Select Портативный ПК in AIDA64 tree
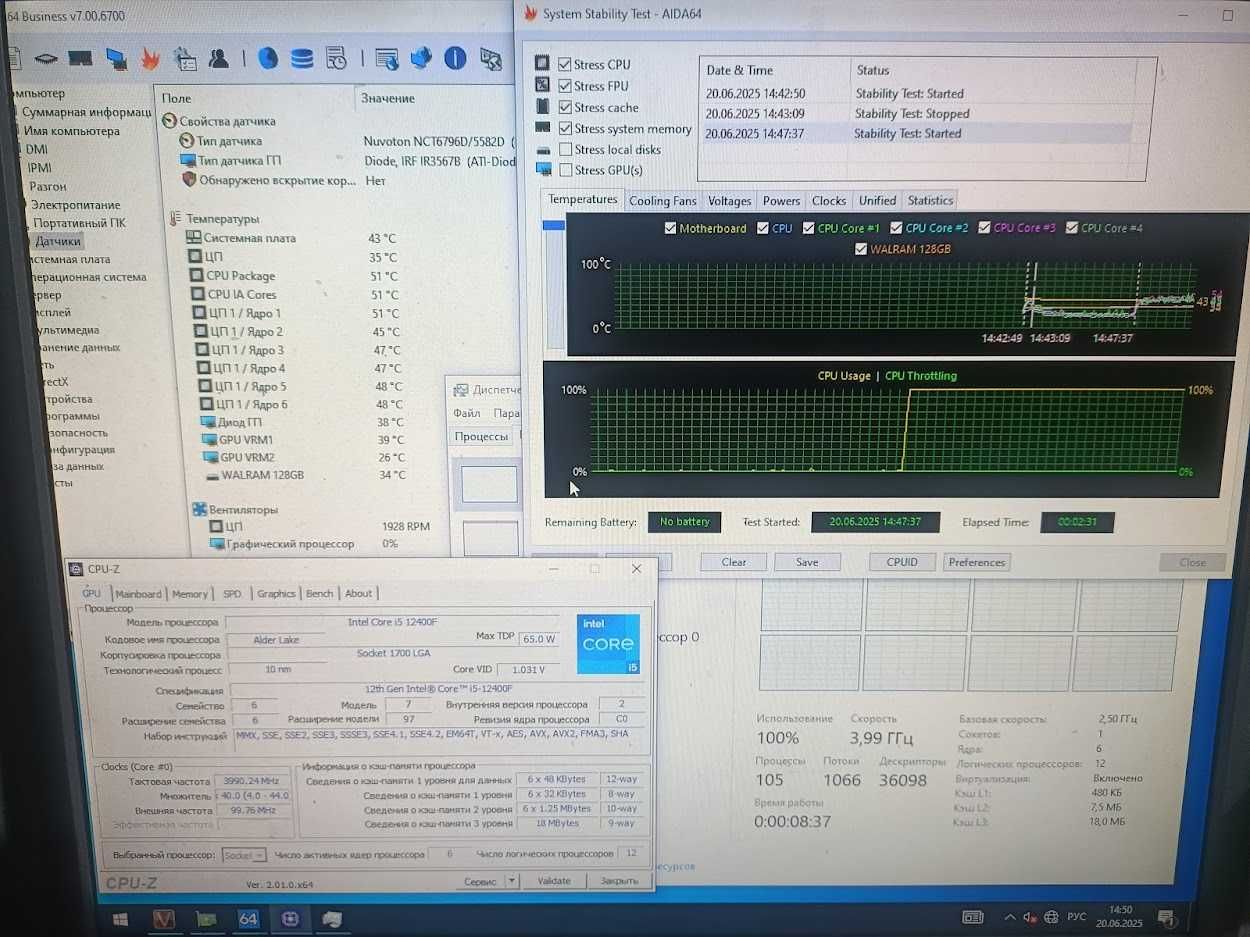 (79, 223)
